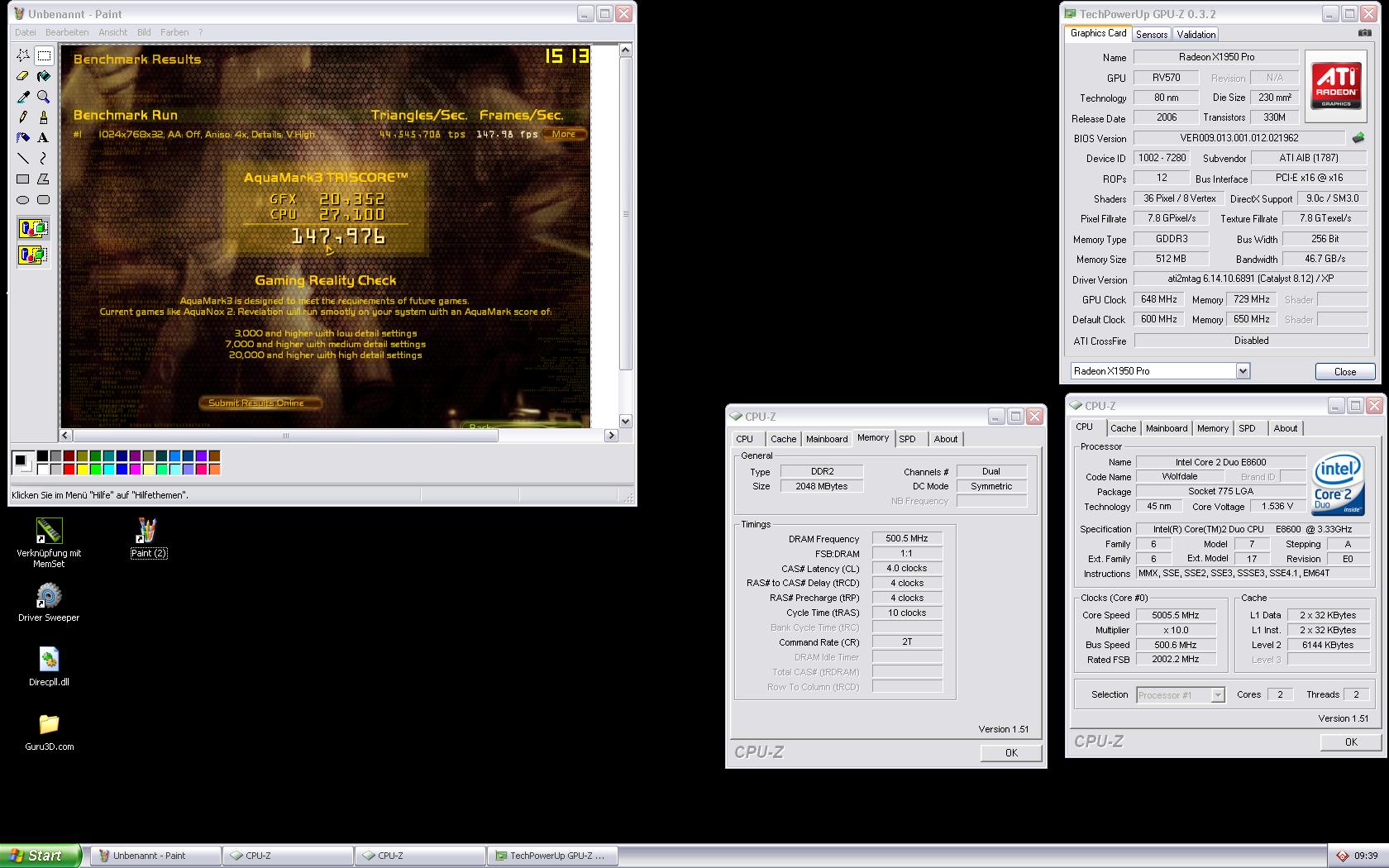The image size is (1389, 868).
Task: Open the Cache tab in right CPU-Z window
Action: (x=1123, y=428)
